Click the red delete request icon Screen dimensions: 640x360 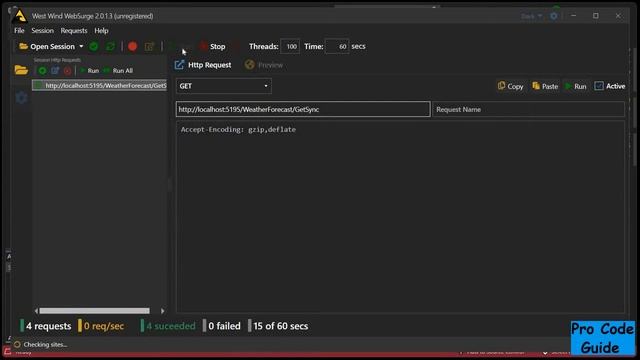point(67,71)
